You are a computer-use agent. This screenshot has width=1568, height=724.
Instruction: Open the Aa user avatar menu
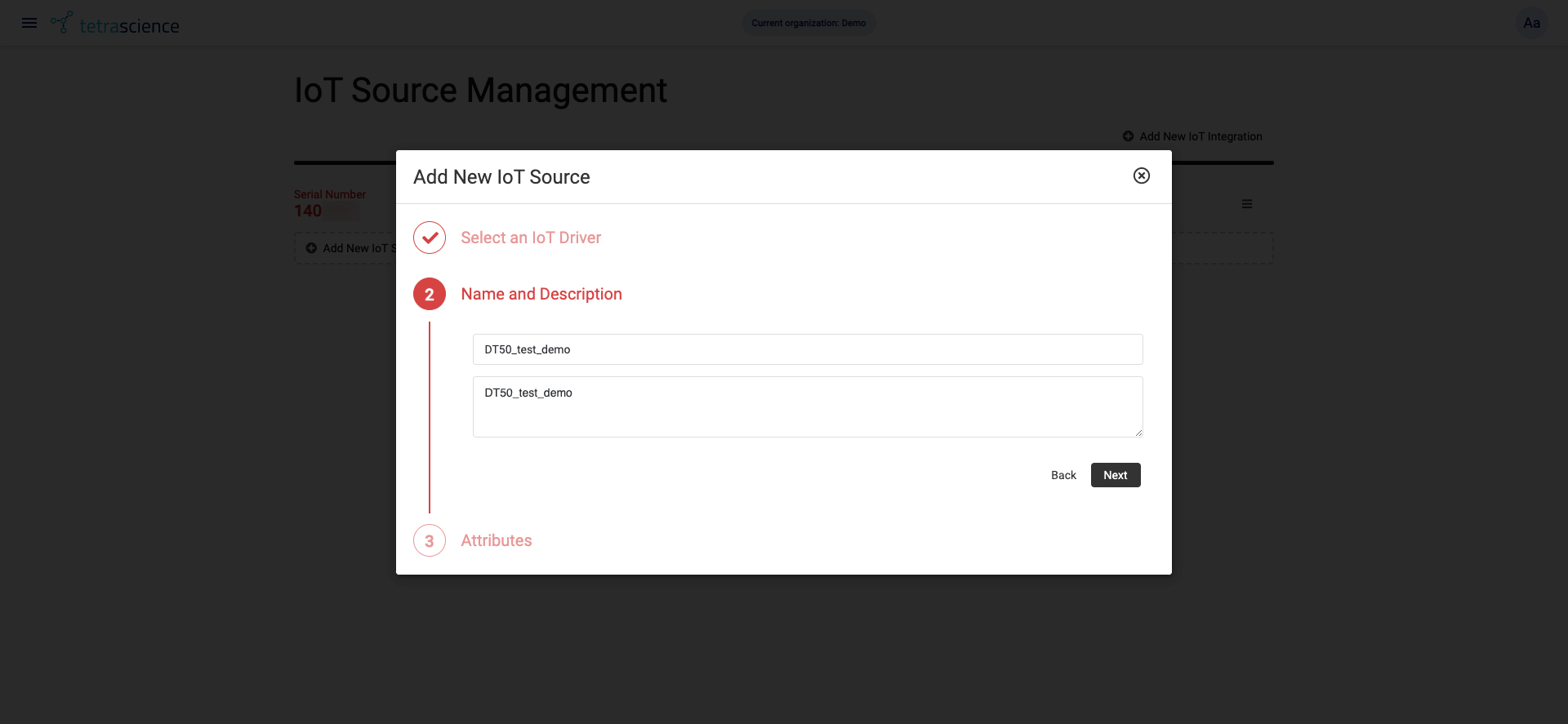click(x=1531, y=23)
